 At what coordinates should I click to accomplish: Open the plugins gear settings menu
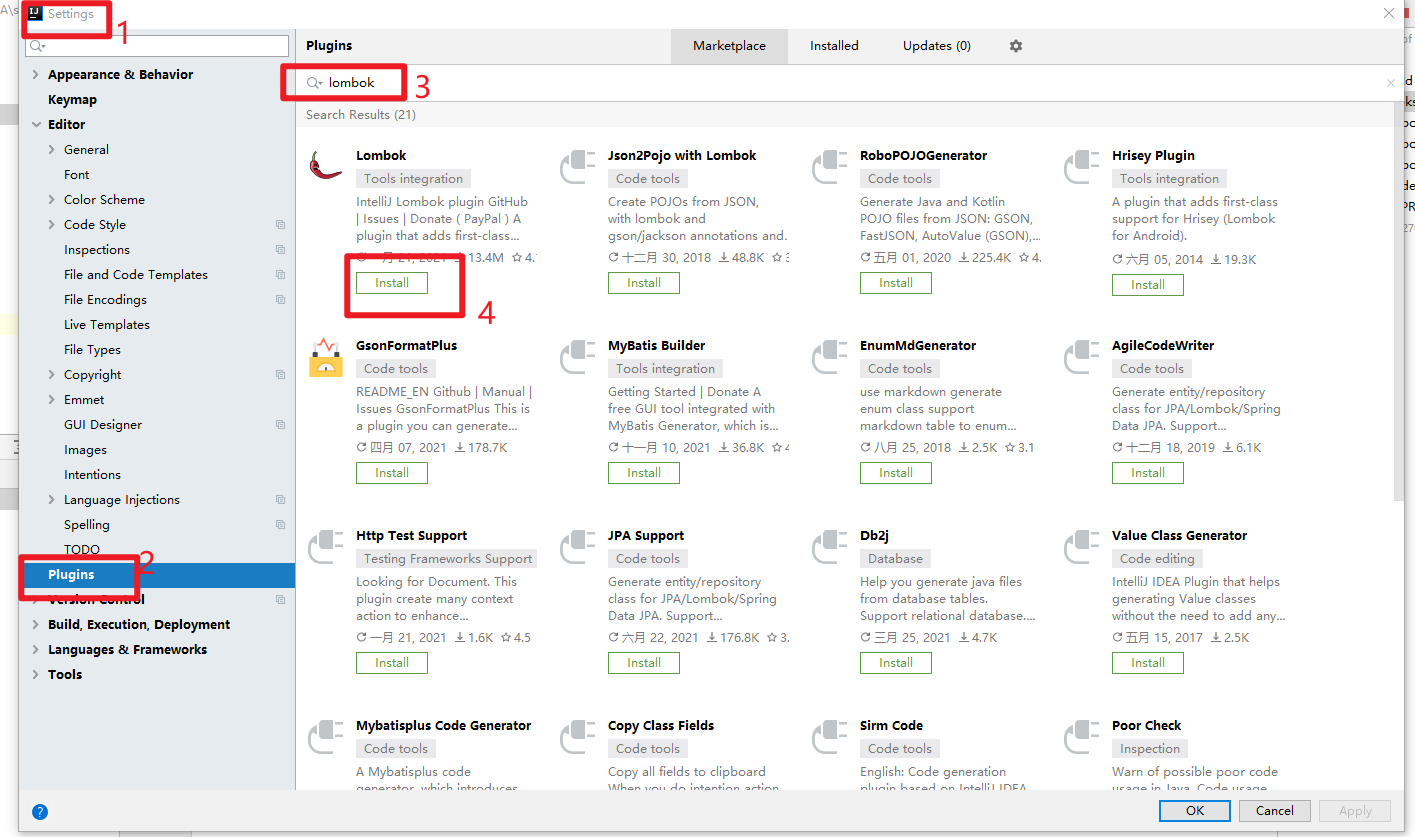coord(1016,46)
